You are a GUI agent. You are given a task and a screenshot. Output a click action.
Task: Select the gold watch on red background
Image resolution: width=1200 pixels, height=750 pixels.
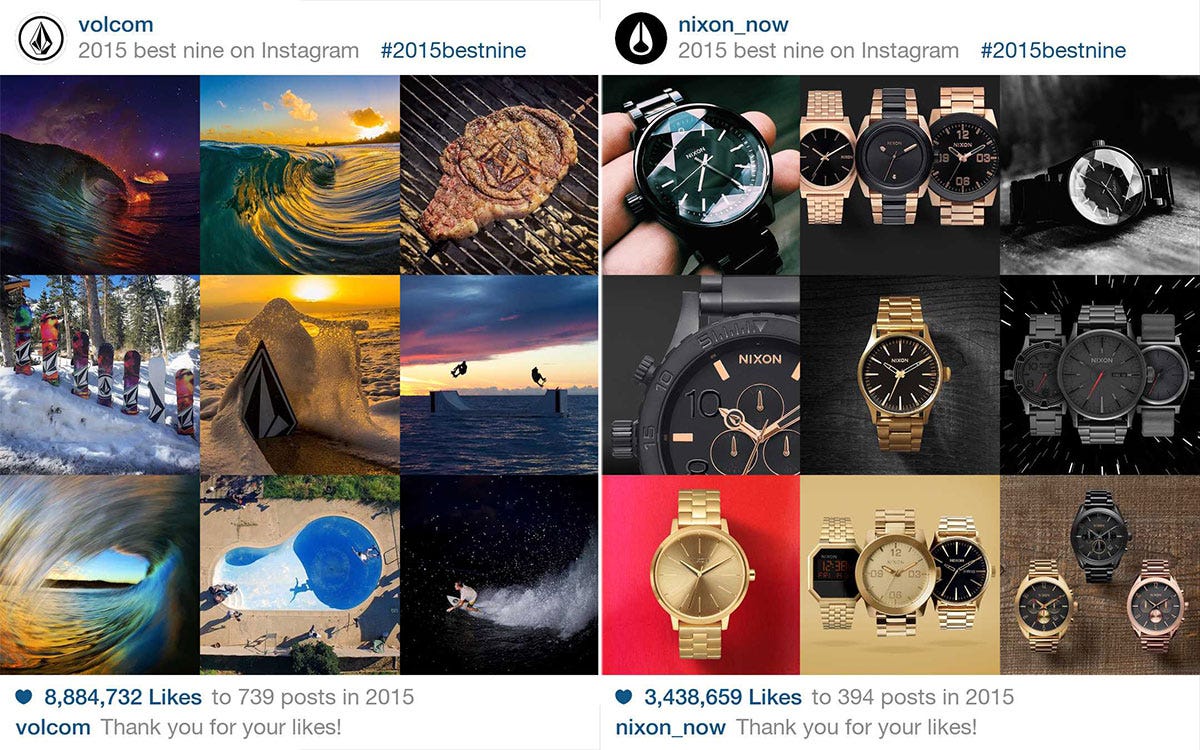pos(700,575)
